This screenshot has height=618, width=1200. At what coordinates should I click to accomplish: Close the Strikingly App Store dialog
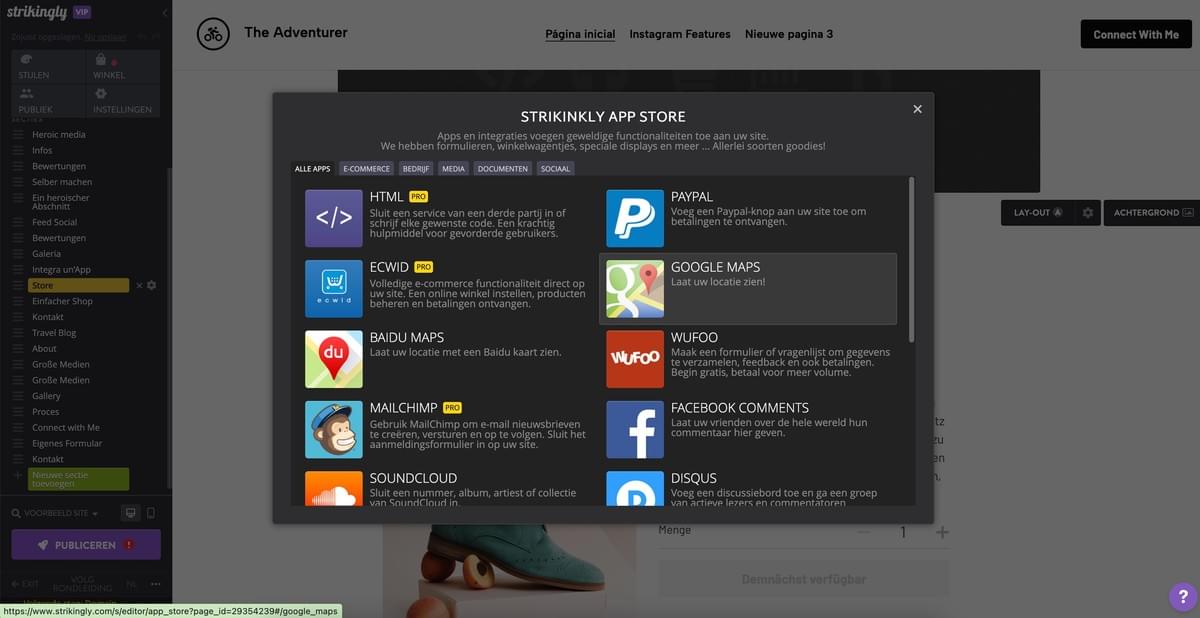pos(917,109)
